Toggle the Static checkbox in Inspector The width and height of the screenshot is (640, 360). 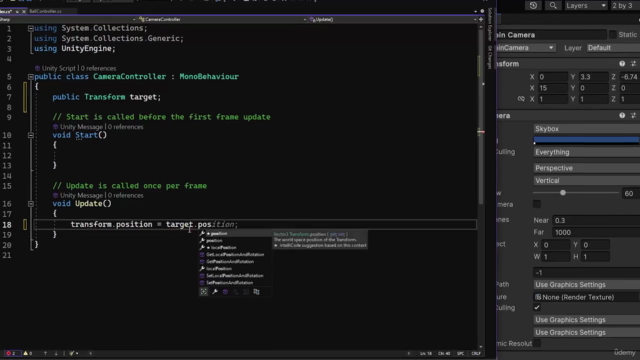pos(613,35)
